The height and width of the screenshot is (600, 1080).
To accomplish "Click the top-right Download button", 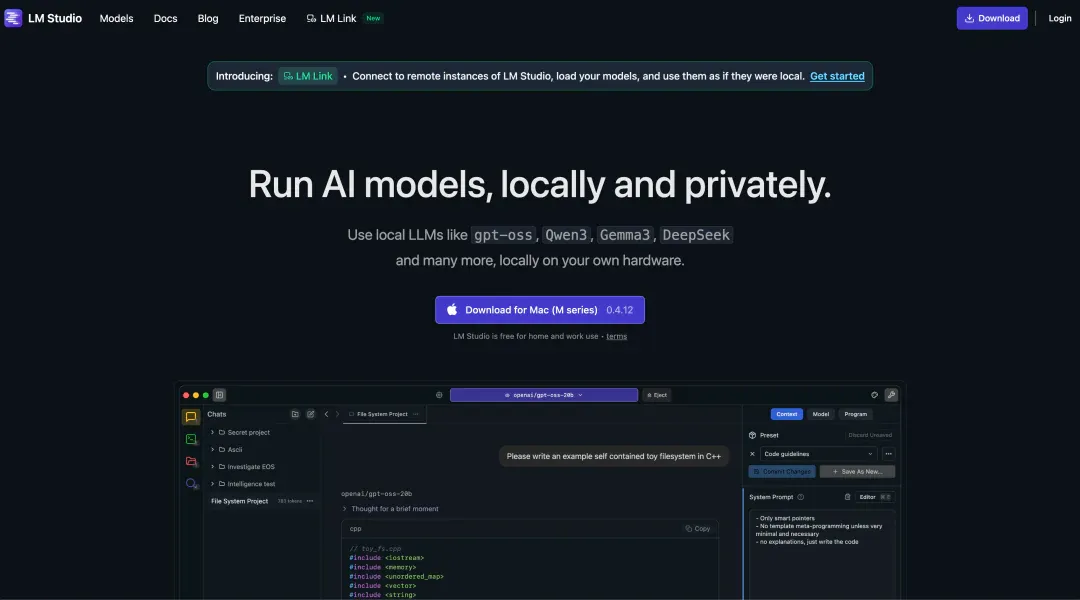I will coord(992,19).
